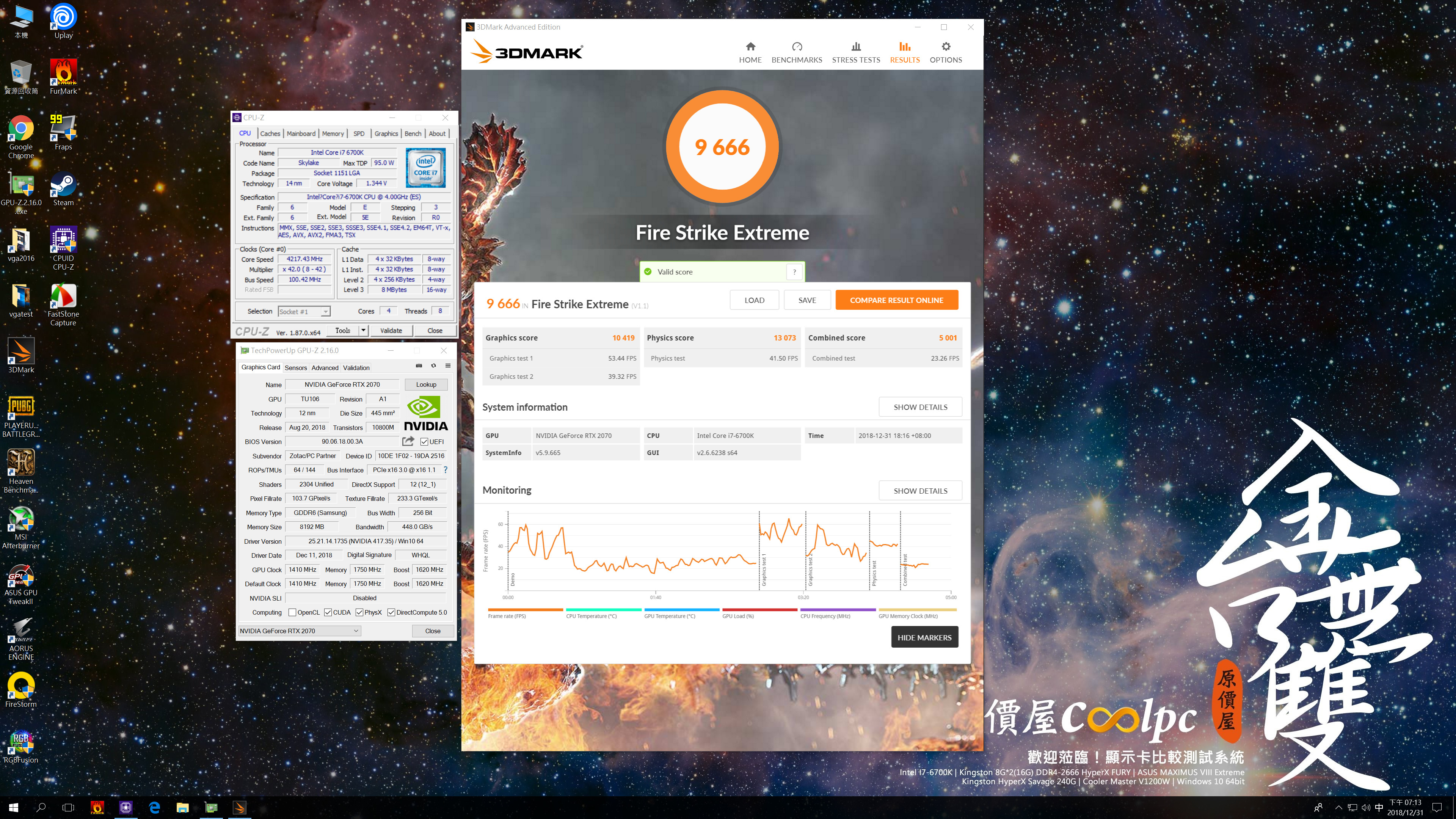
Task: Click the Frame rate (FPS) legend color bar
Action: click(x=525, y=609)
